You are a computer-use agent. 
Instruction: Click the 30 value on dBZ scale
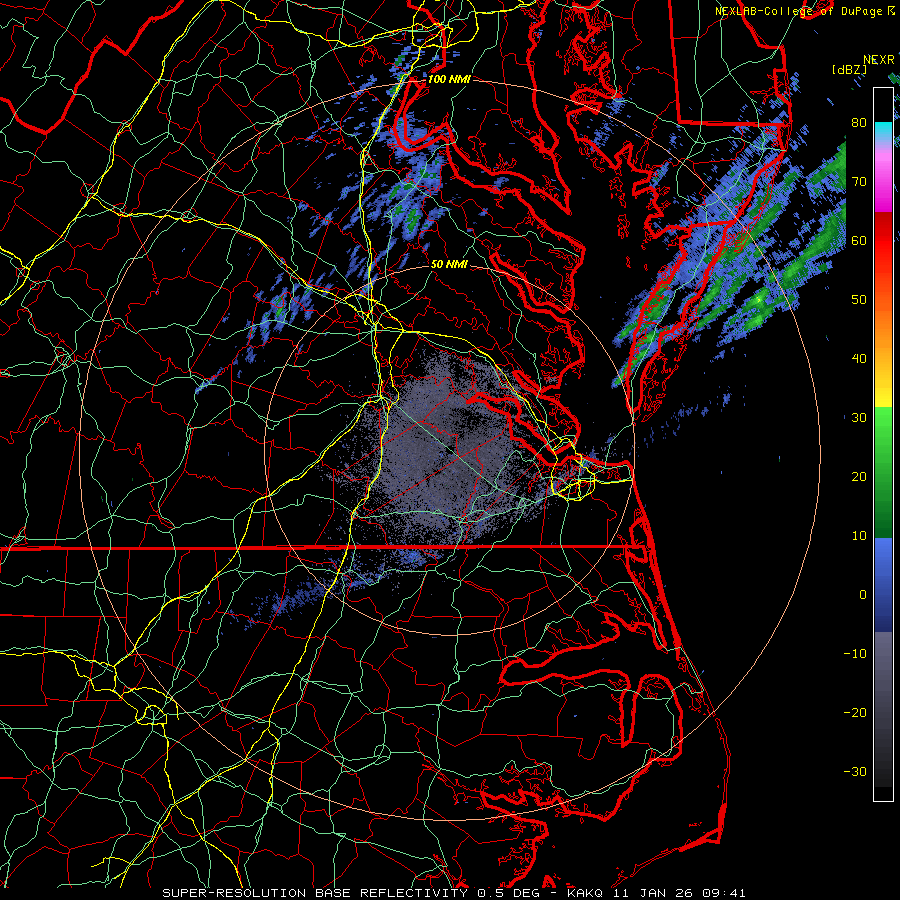click(859, 418)
